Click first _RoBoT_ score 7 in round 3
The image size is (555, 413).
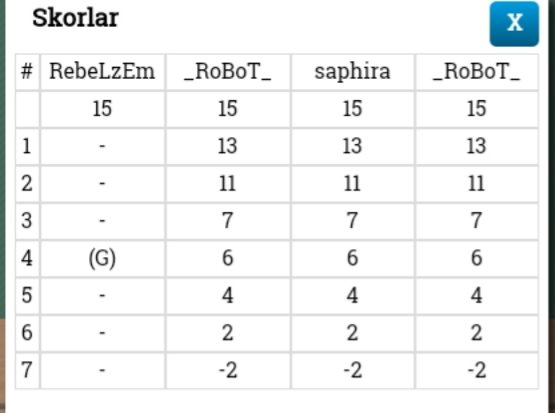pyautogui.click(x=228, y=221)
